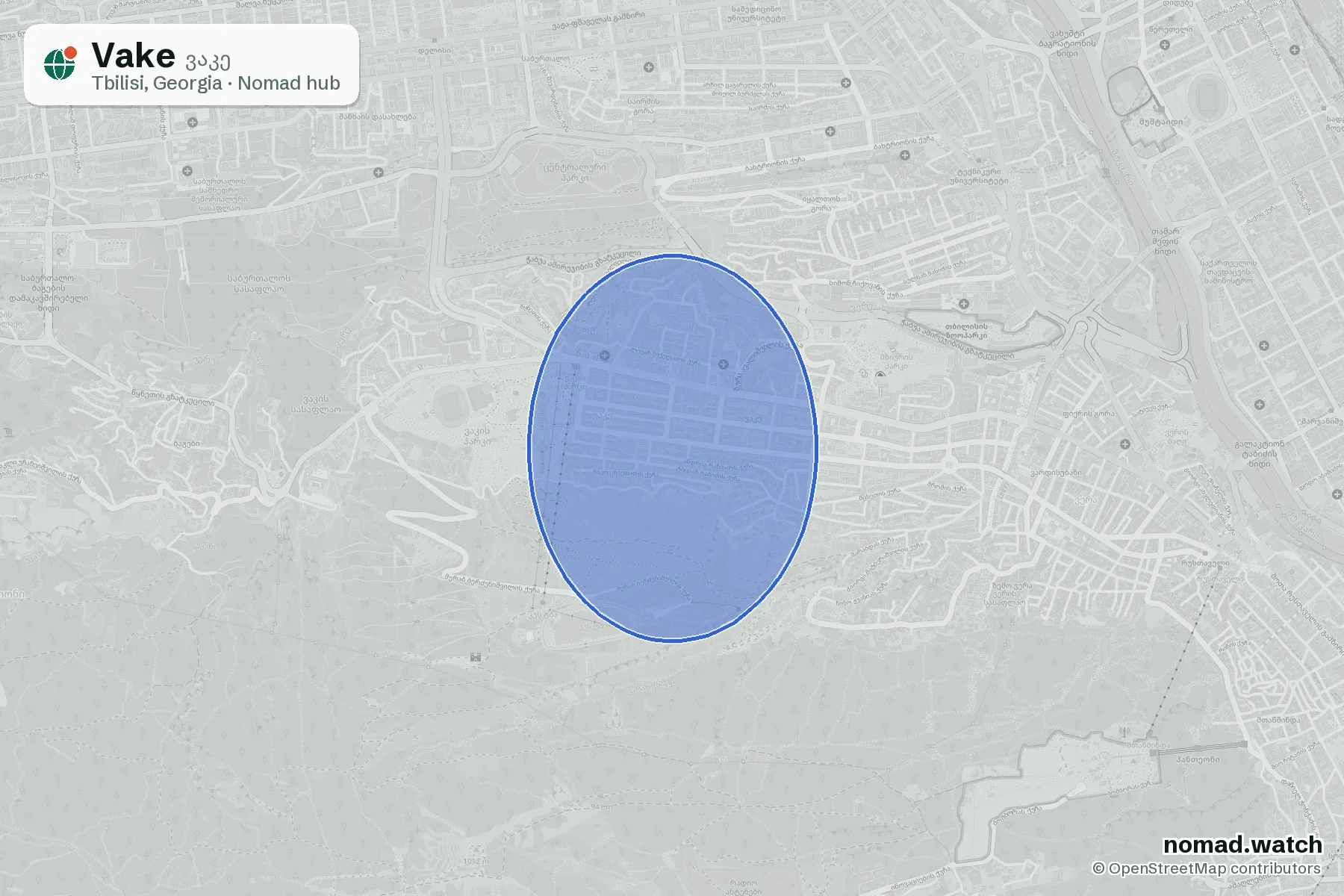Click the 'თბილისის ზოოპარკი' zoo label
Screen dimensions: 1344x896
click(x=965, y=331)
